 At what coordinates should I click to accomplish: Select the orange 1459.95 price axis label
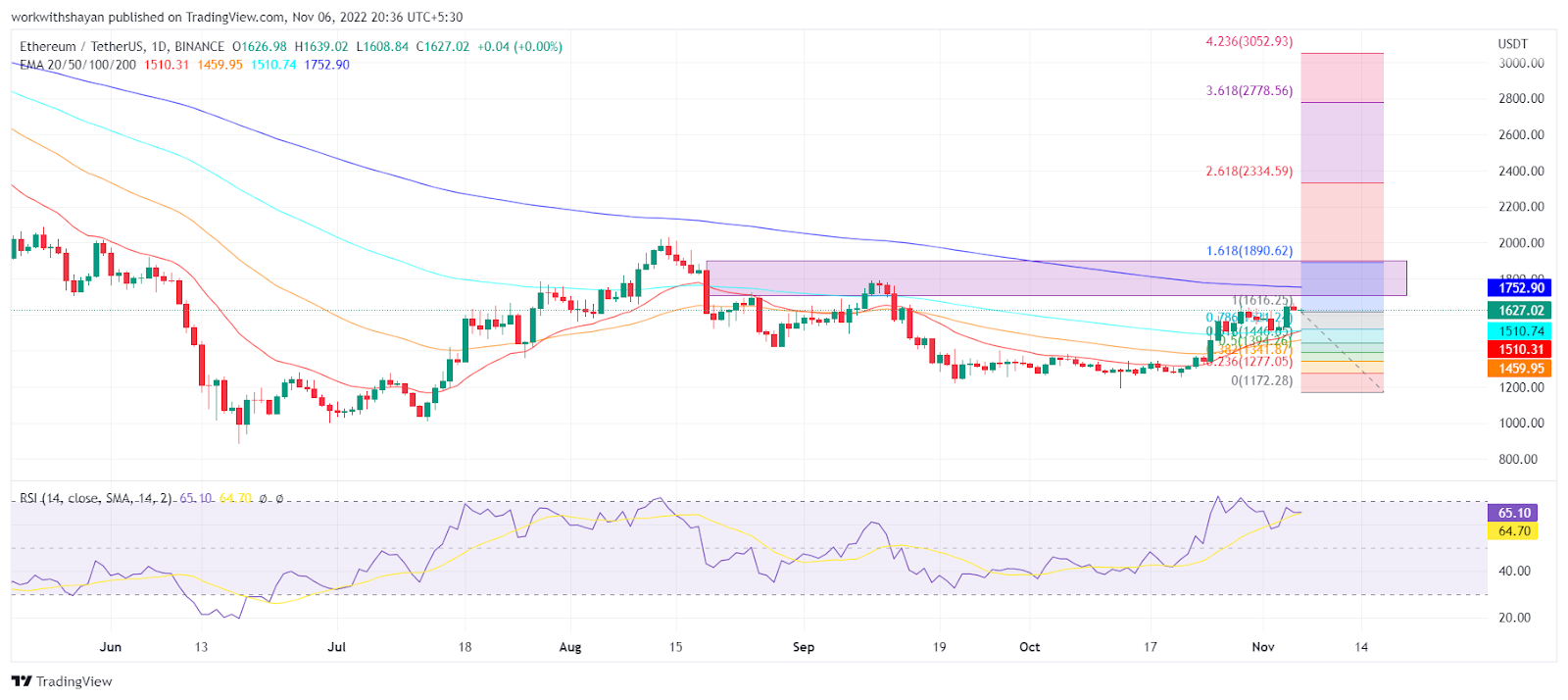[x=1520, y=369]
